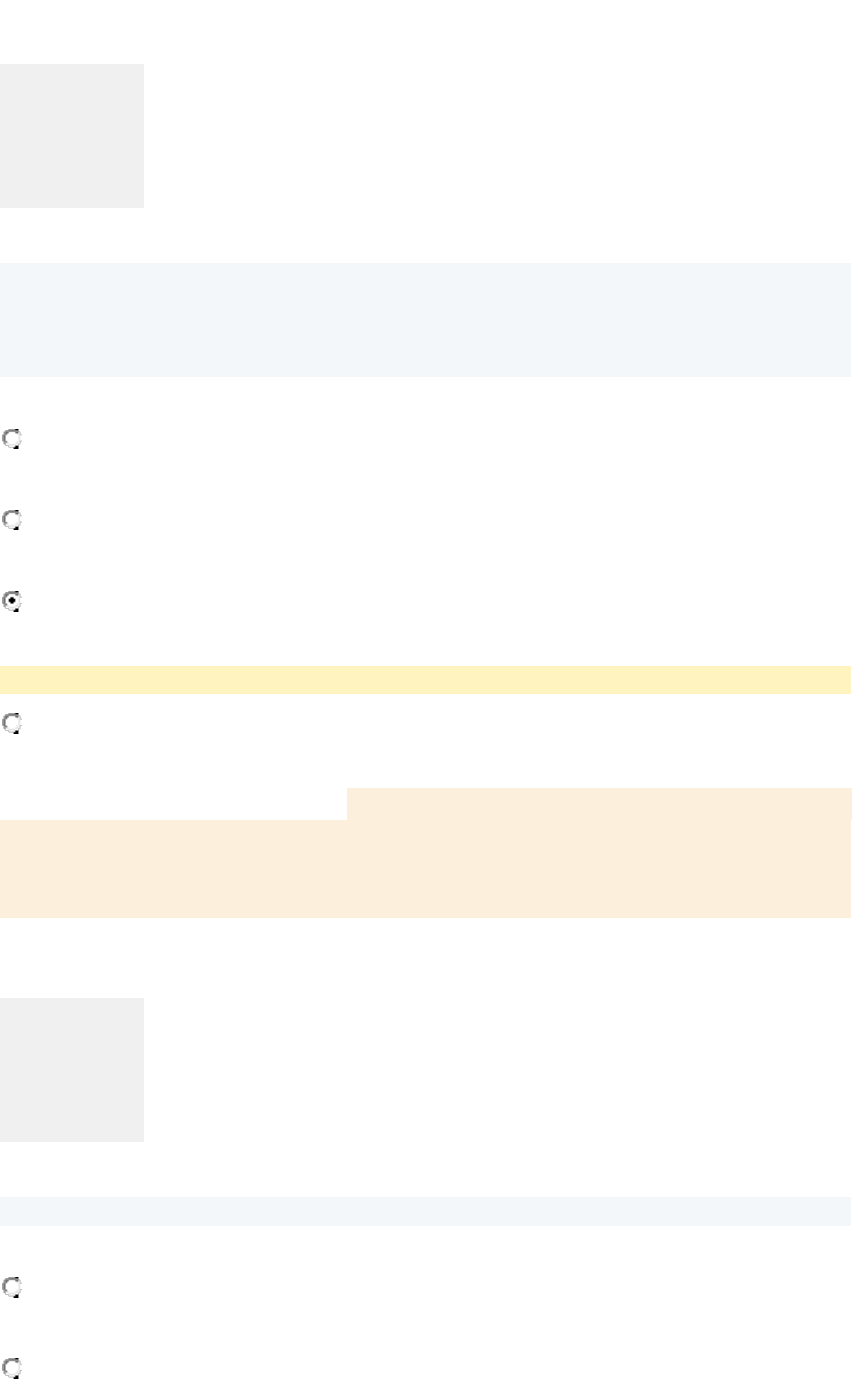Click the thin light-blue bar of second question
Screen dimensions: 852x1392
tap(425, 1211)
